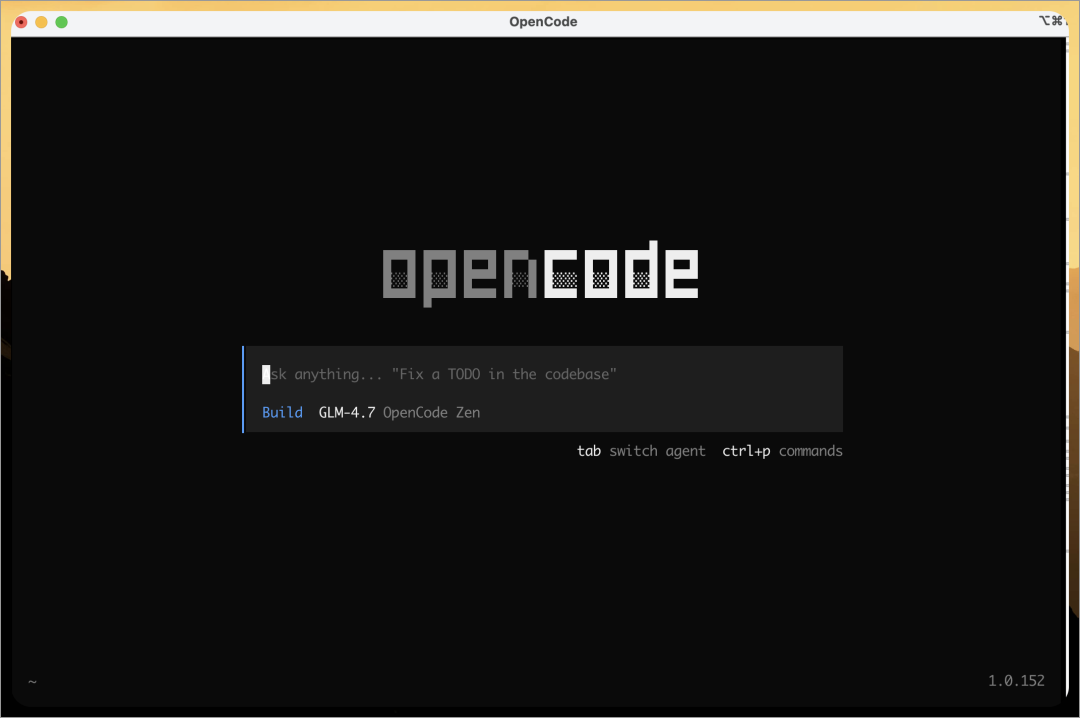This screenshot has height=718, width=1080.
Task: Click the tilde directory indicator at bottom left
Action: 32,681
